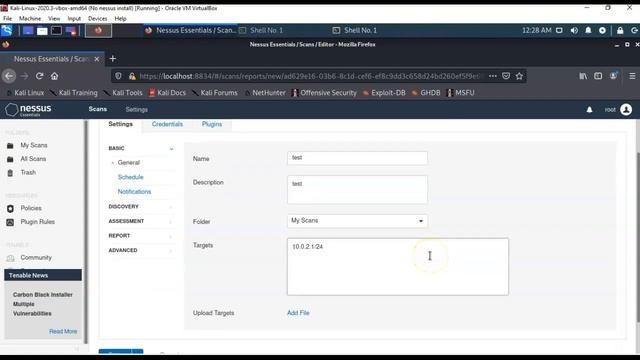Open the Offensive Security bookmark
This screenshot has height=360, width=640.
(324, 93)
